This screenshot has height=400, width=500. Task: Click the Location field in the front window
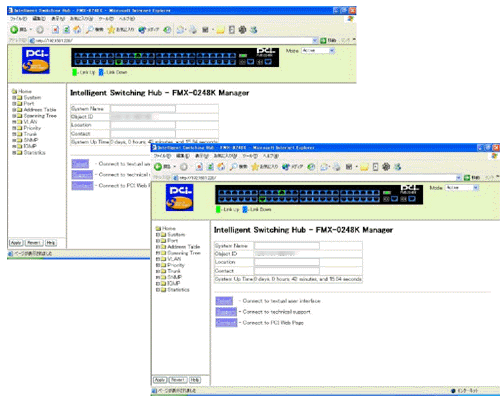(287, 262)
